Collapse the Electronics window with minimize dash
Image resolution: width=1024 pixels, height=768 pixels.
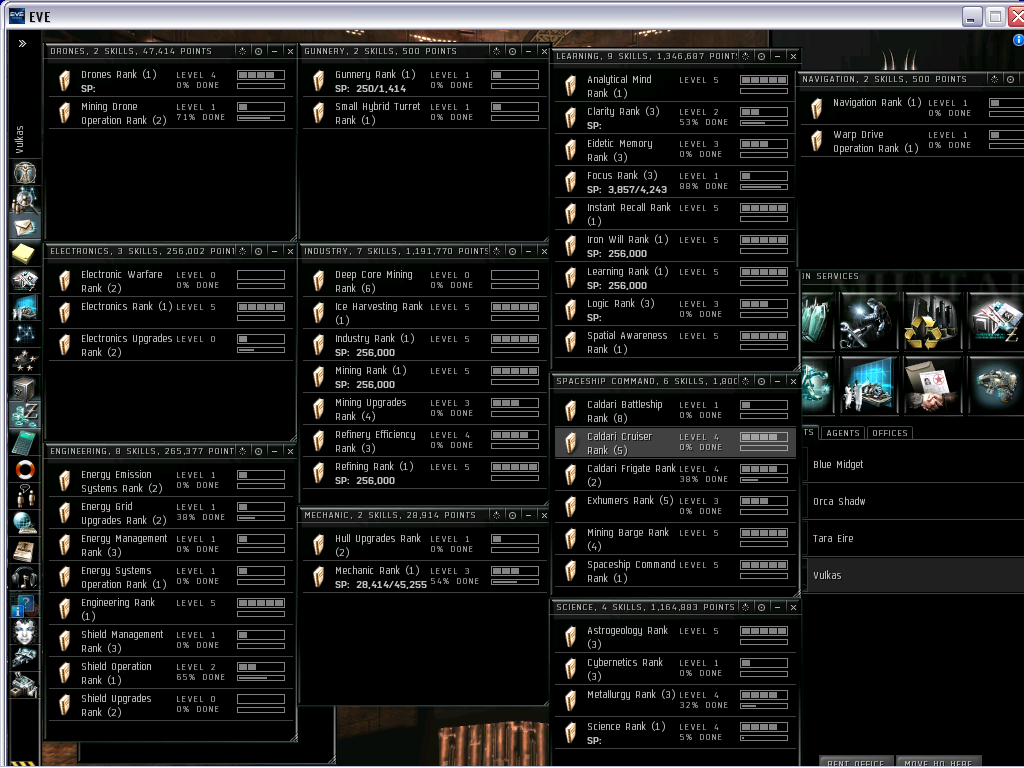(274, 251)
